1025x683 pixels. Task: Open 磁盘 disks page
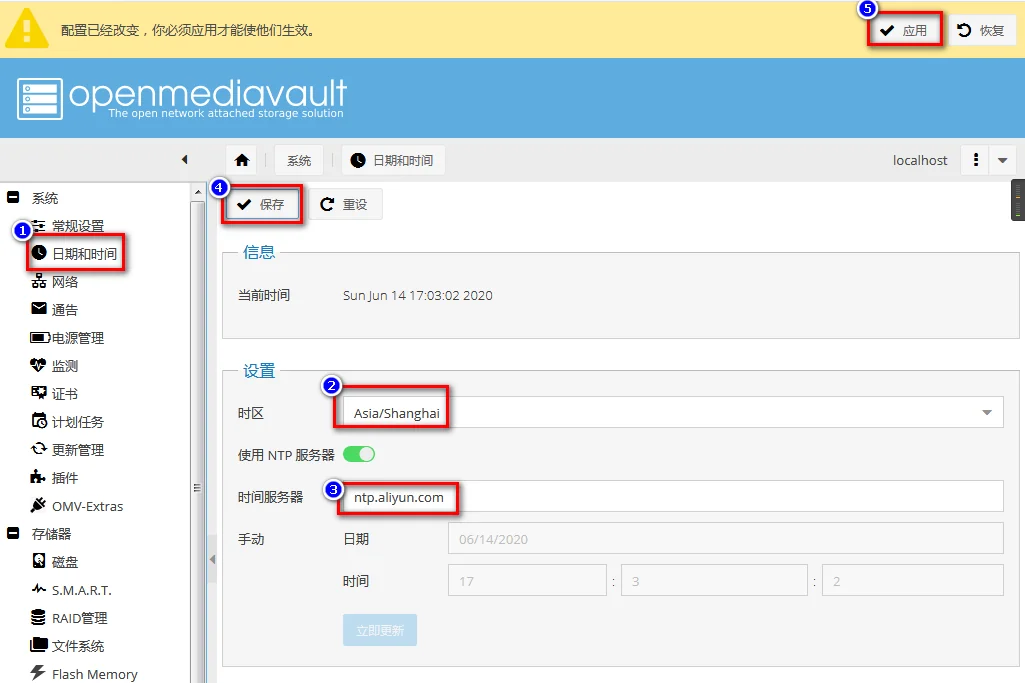[x=55, y=562]
